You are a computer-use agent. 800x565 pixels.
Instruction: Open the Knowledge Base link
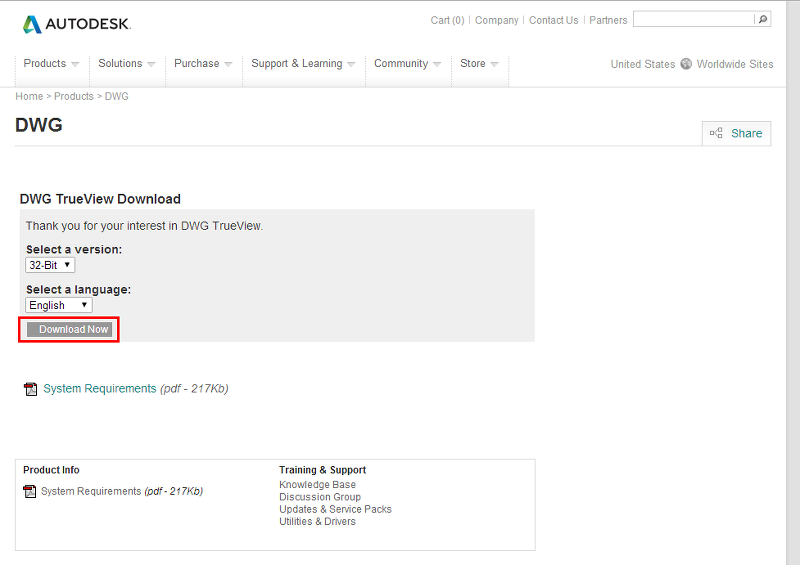pos(317,485)
